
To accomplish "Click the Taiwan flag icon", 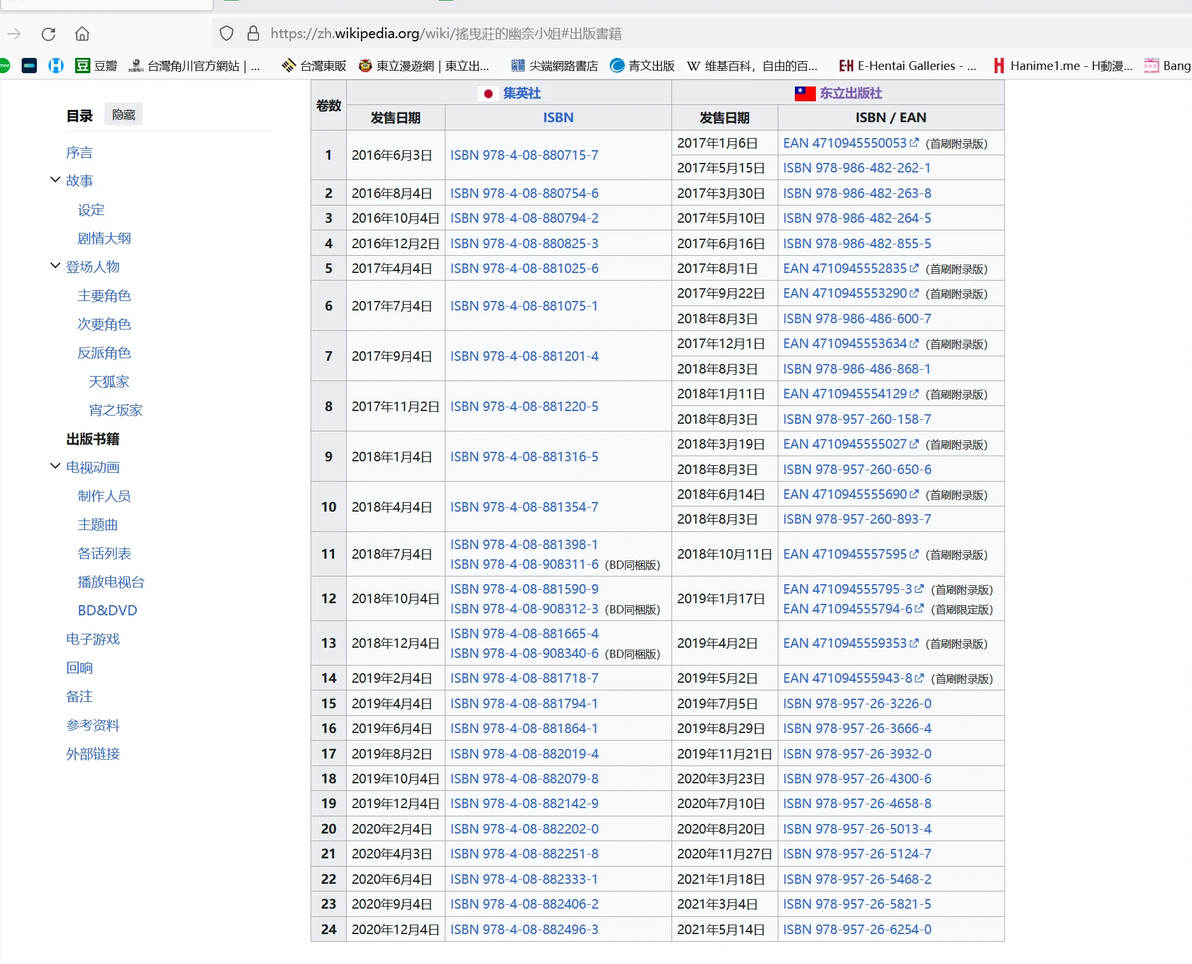I will click(805, 94).
